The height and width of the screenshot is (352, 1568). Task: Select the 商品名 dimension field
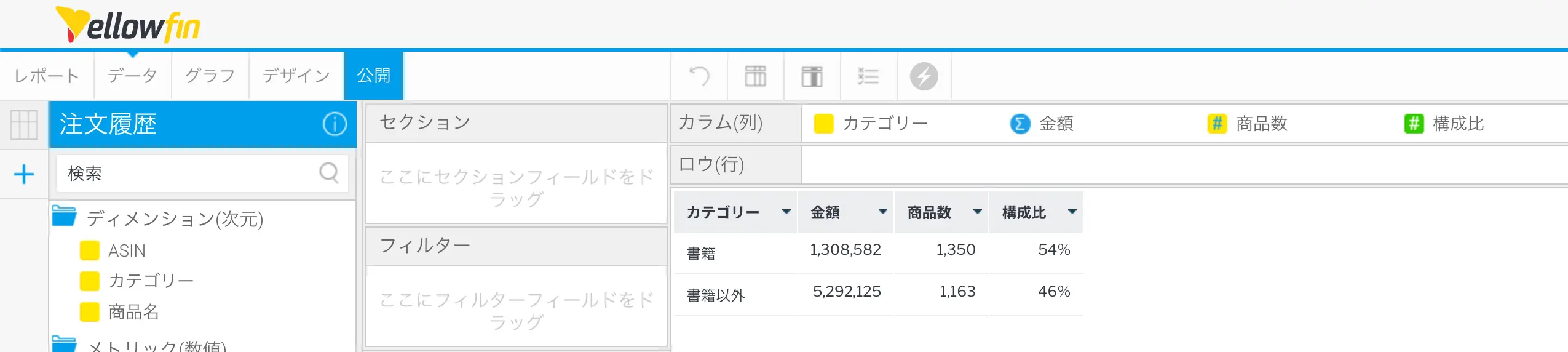click(133, 312)
